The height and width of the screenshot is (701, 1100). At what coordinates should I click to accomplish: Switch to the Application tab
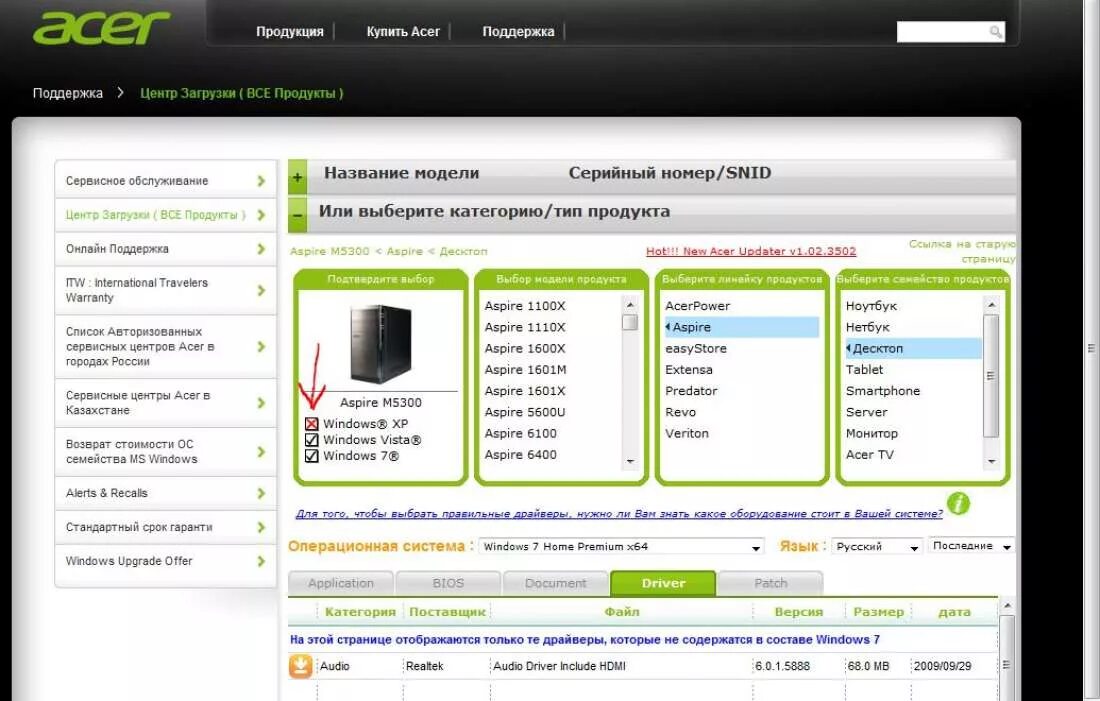(x=341, y=583)
